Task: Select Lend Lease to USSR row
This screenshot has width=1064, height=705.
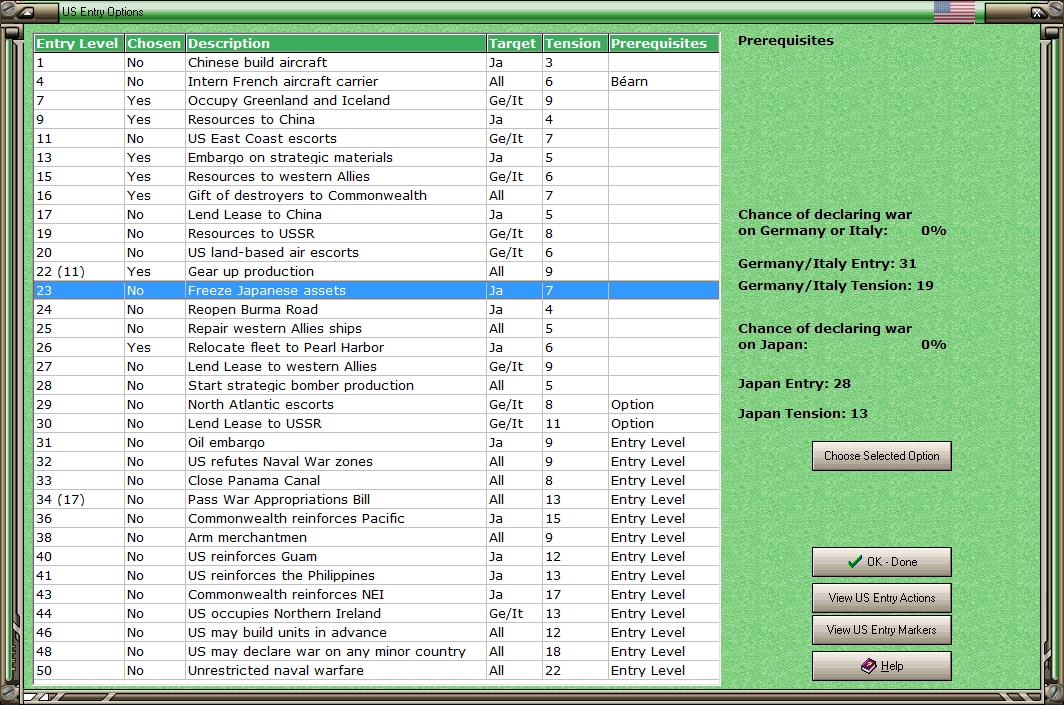Action: [x=377, y=423]
